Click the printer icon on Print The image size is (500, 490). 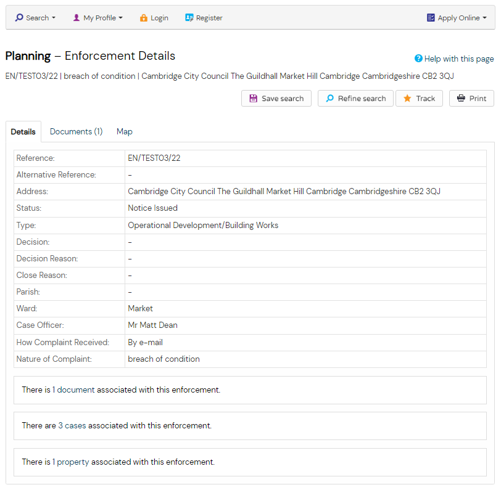(x=461, y=98)
